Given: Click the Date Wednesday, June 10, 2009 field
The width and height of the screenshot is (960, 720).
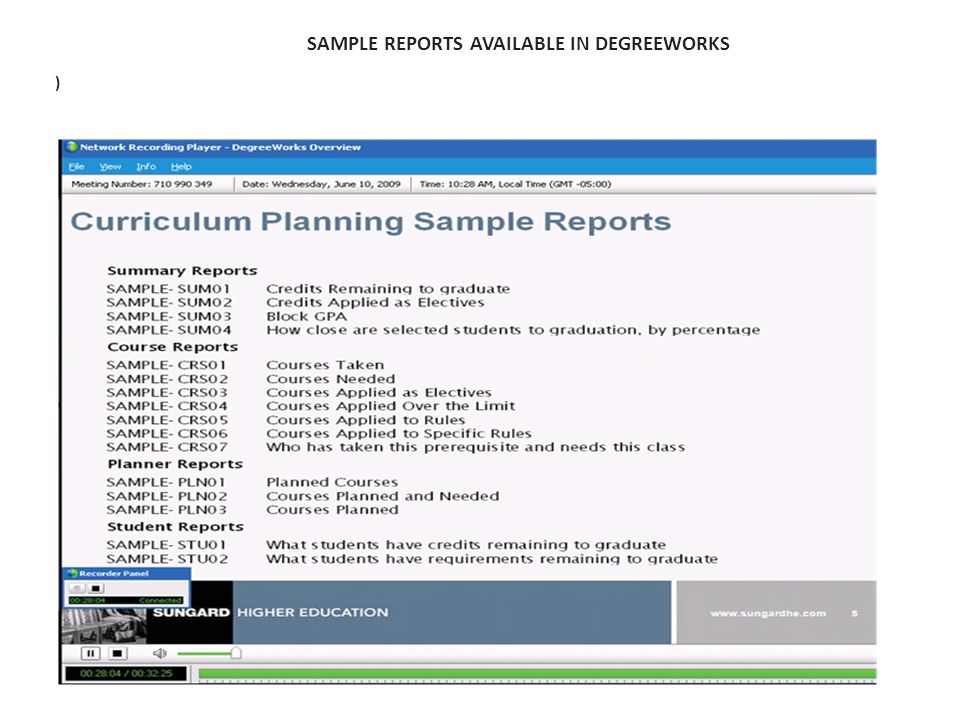Looking at the screenshot, I should point(321,184).
